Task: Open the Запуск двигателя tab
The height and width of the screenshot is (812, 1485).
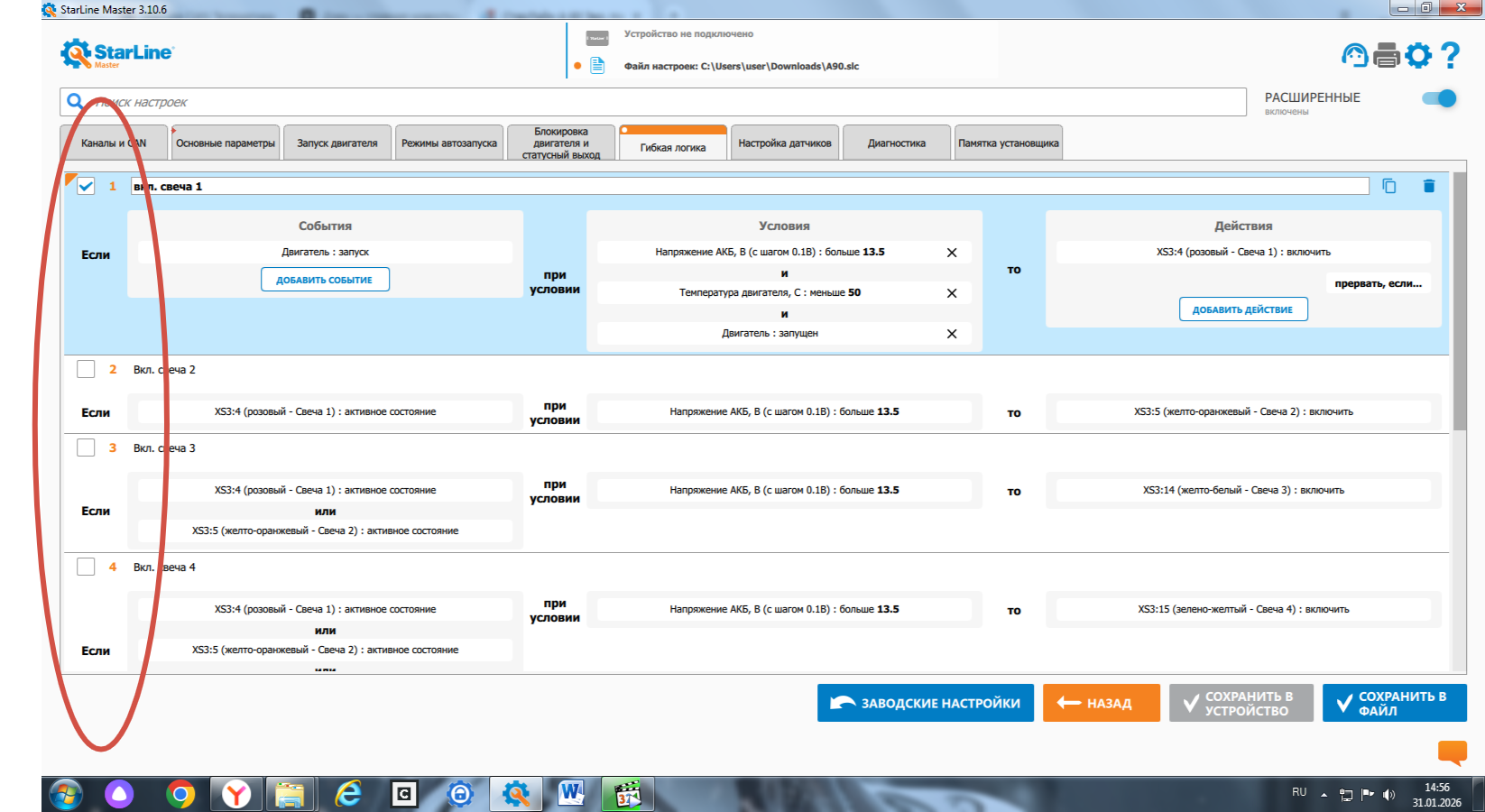Action: 337,143
